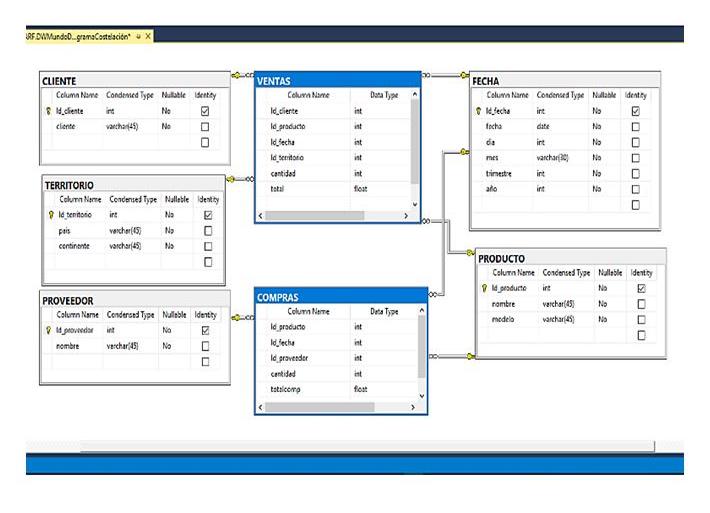Image resolution: width=710 pixels, height=513 pixels.
Task: Click Identity header in PRODUCTO
Action: click(641, 272)
